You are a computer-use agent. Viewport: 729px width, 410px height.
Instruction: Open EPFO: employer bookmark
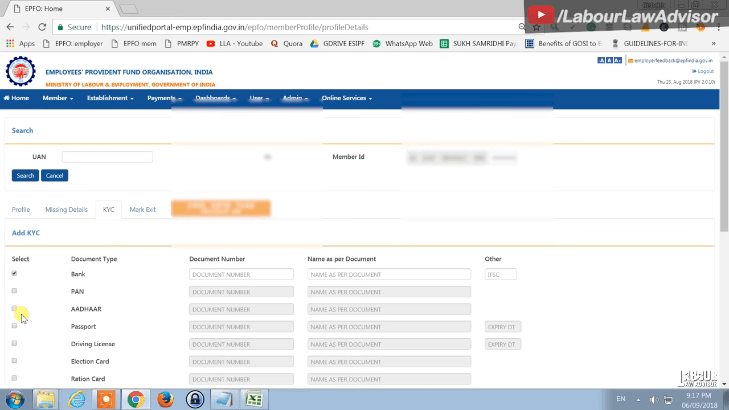tap(73, 43)
